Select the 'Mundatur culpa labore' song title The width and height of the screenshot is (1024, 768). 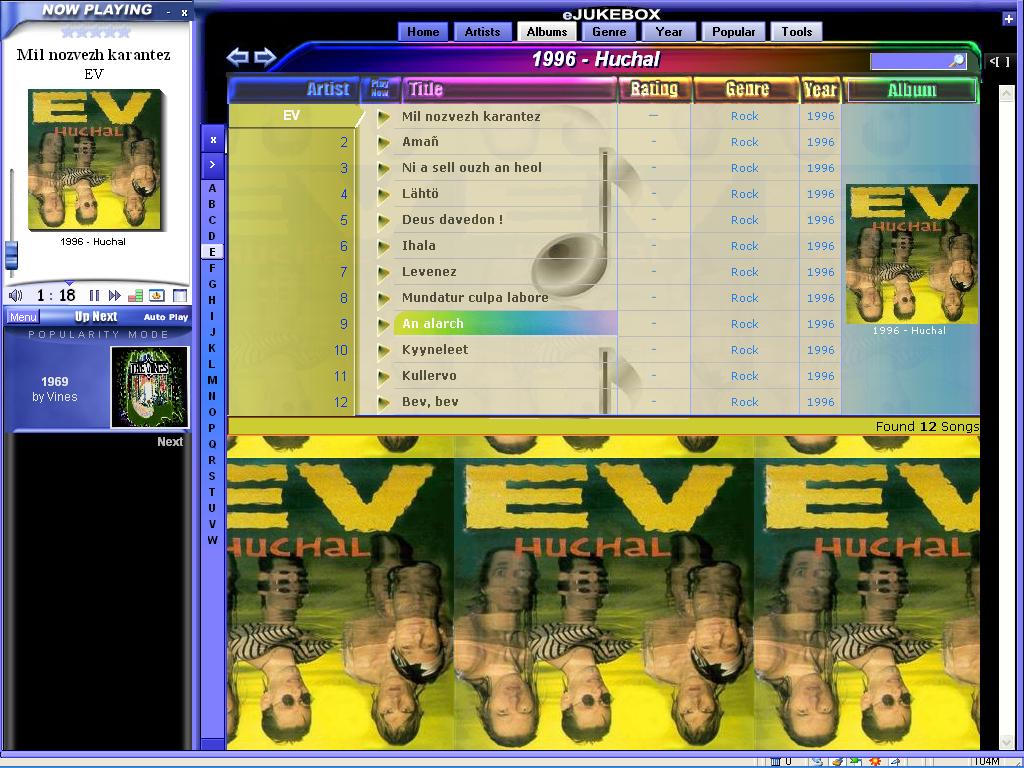[475, 298]
